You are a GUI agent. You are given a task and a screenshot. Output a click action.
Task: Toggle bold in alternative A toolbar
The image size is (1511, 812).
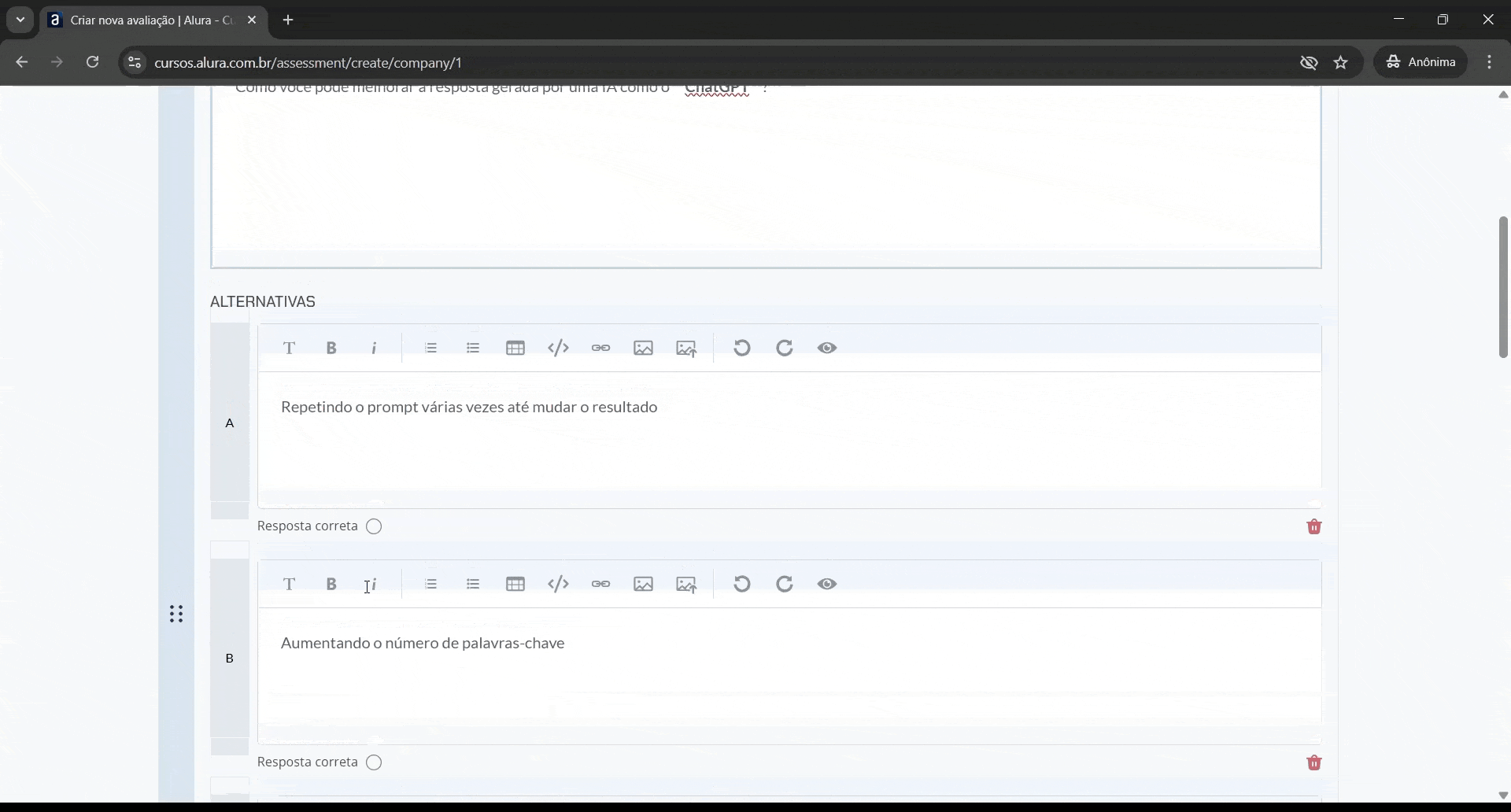click(x=331, y=348)
